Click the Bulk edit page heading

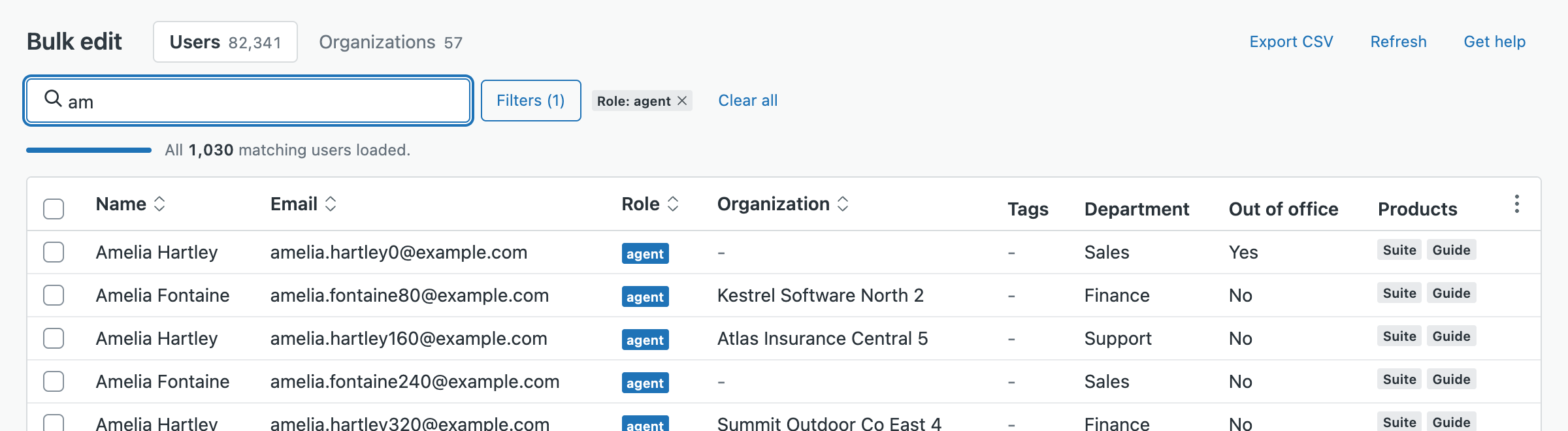[x=74, y=42]
